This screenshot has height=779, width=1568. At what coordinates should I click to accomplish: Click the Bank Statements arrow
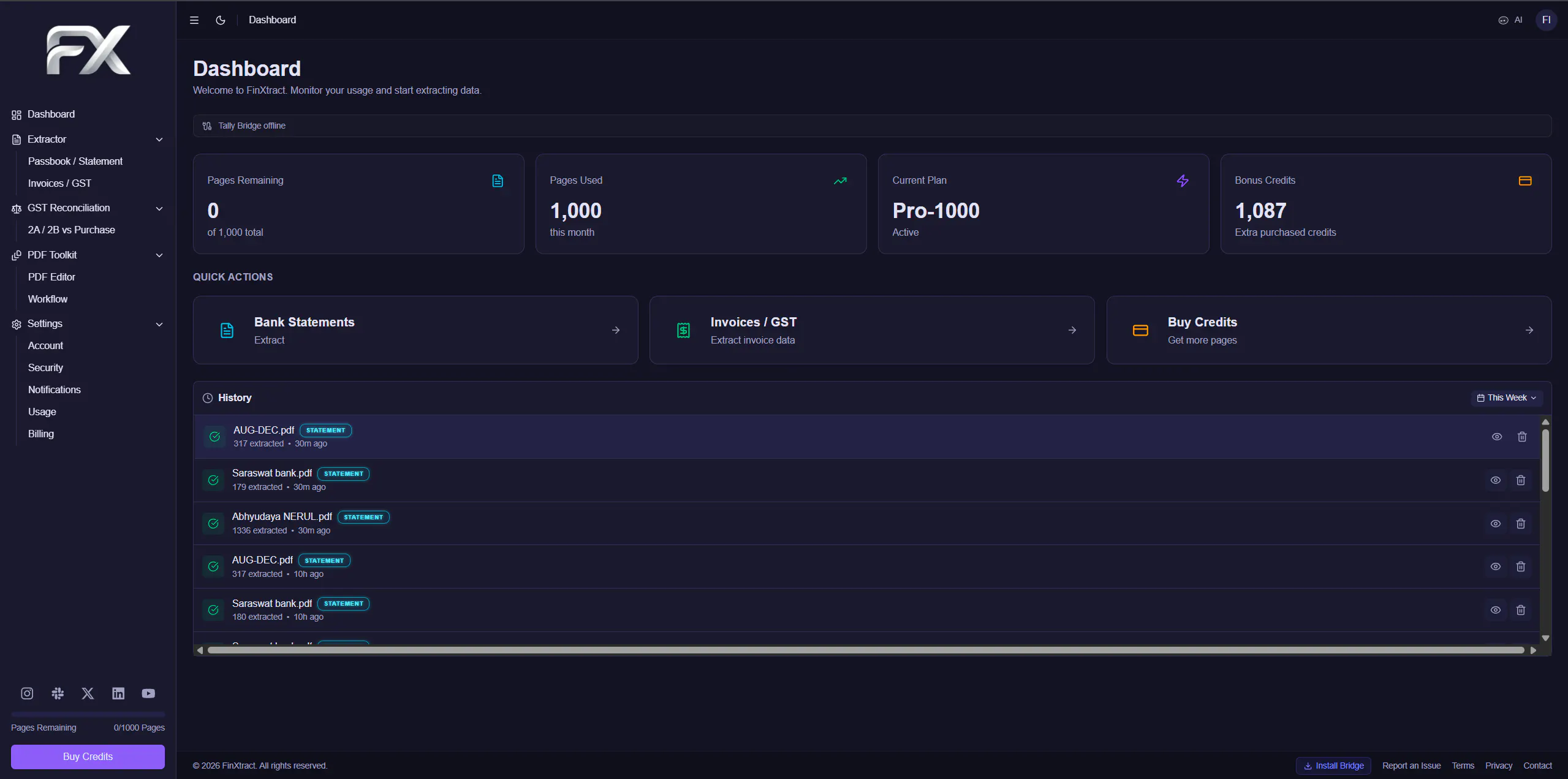tap(616, 331)
